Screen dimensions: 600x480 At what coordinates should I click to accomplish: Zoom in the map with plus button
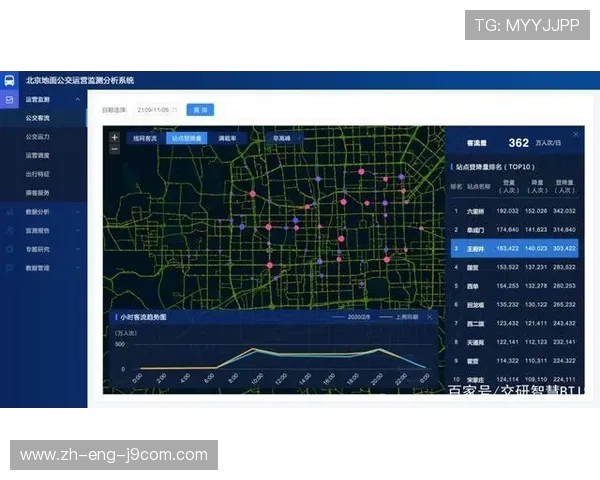[114, 137]
